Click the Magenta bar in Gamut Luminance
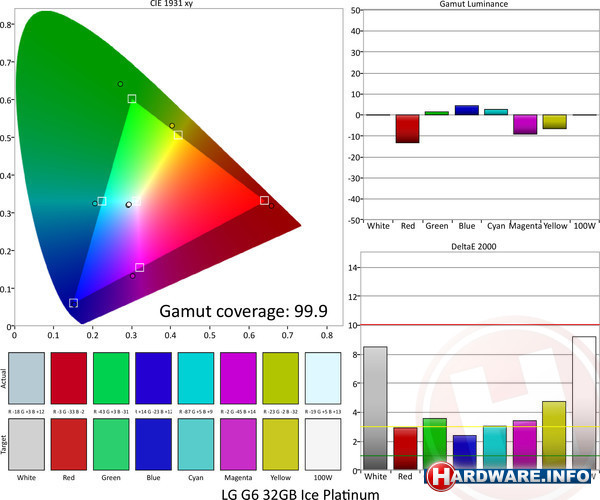Image resolution: width=600 pixels, height=500 pixels. coord(525,124)
